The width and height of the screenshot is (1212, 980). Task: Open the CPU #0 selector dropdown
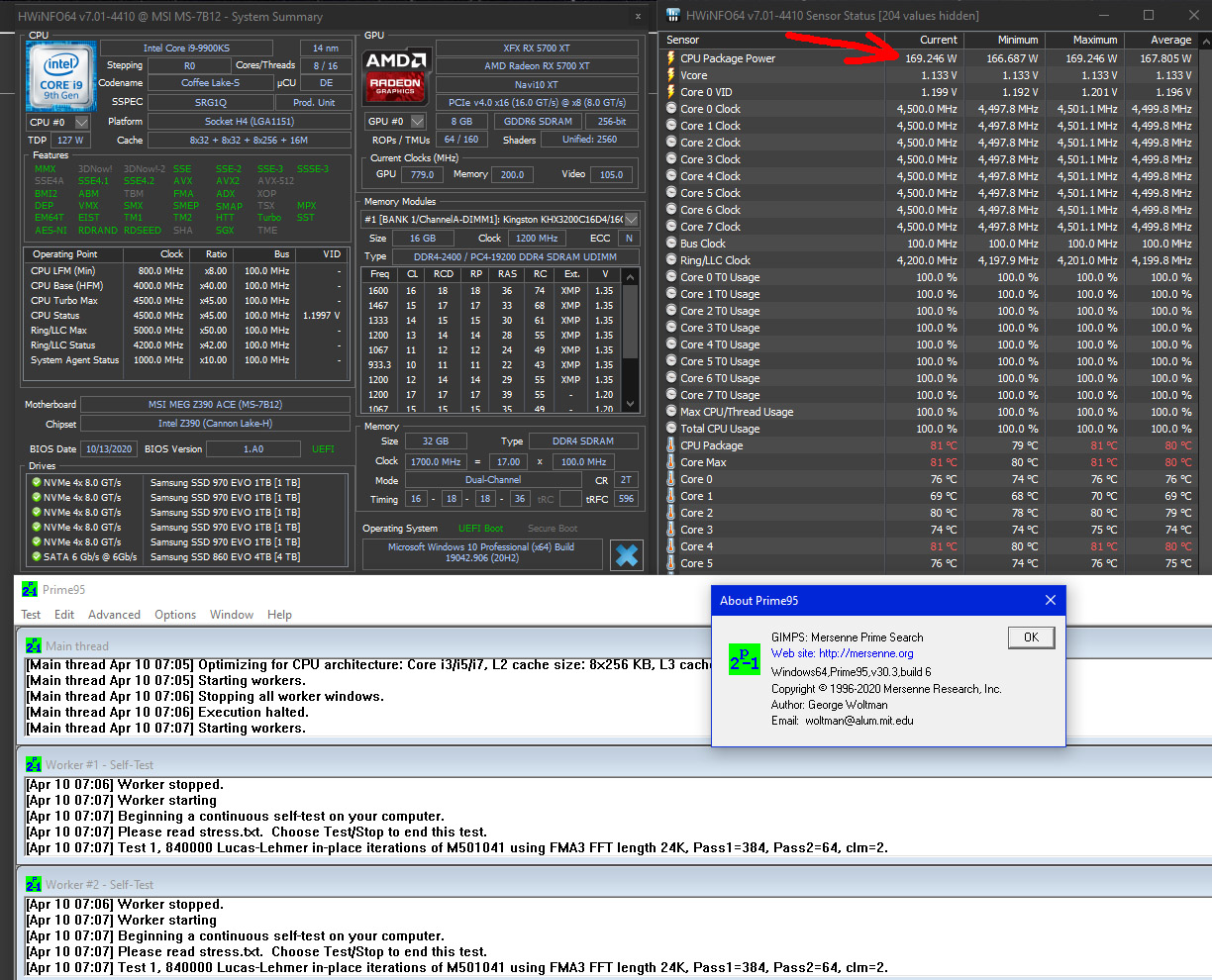point(81,122)
